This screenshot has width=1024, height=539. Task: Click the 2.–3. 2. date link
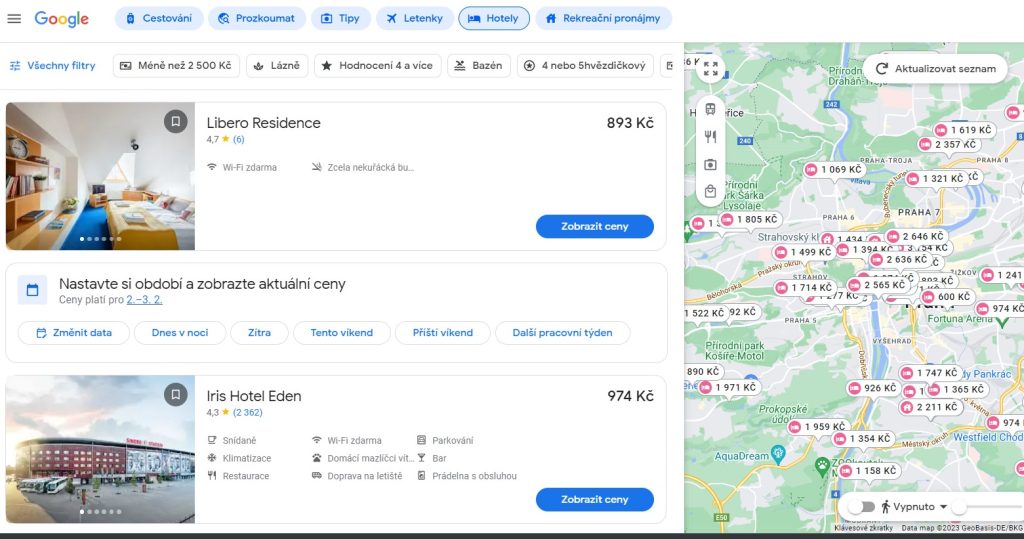tap(144, 300)
